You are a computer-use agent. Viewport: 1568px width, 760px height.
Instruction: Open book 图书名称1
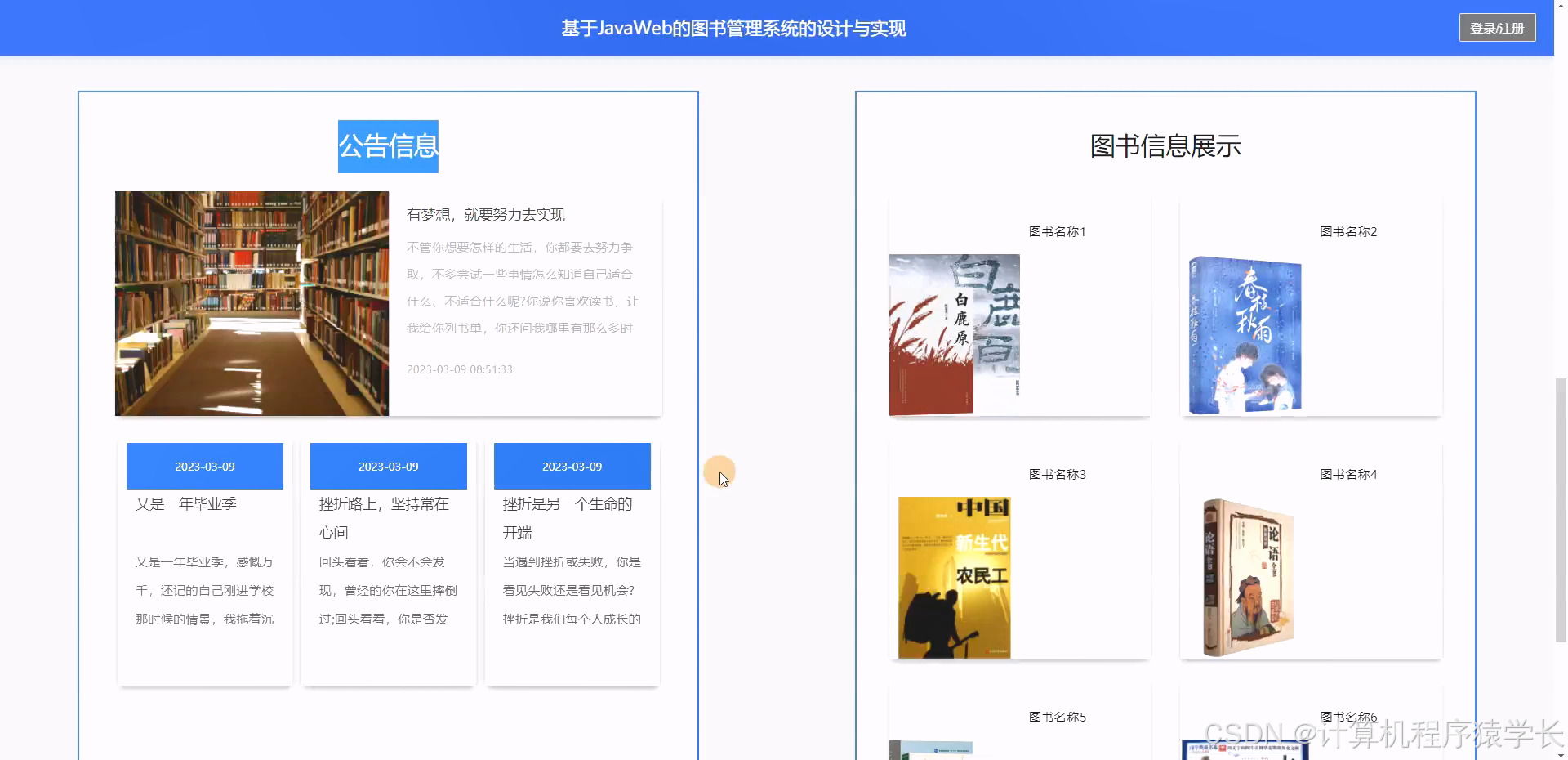[1058, 231]
